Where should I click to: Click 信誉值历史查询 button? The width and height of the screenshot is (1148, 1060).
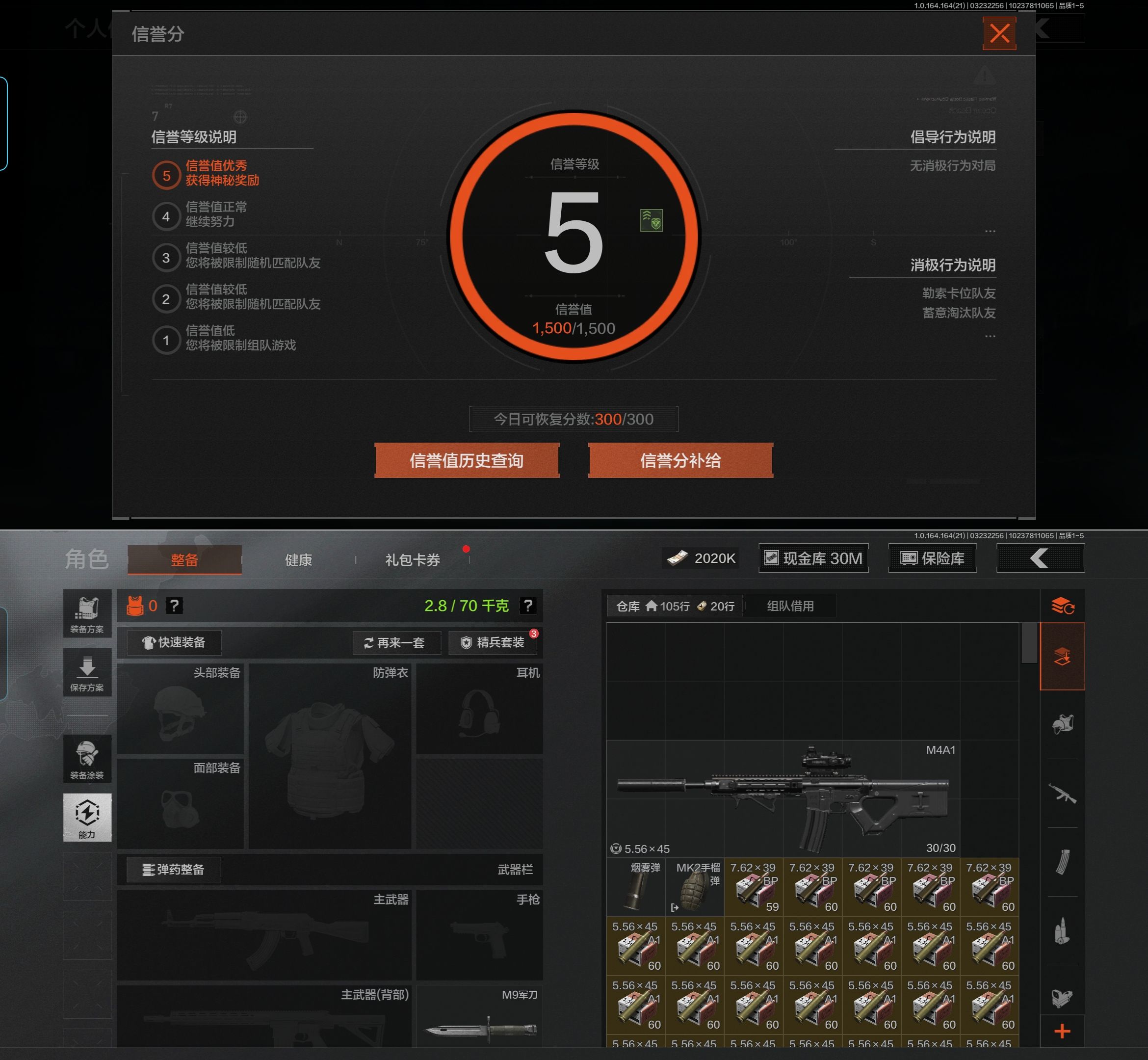click(466, 461)
